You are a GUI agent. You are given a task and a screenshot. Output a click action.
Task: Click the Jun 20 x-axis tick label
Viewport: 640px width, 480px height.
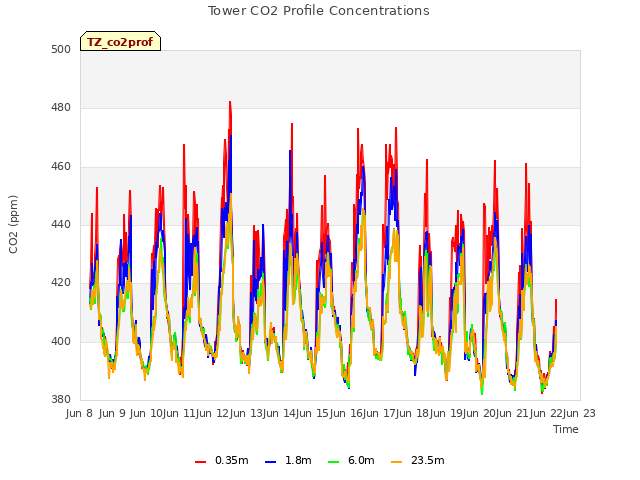click(480, 413)
